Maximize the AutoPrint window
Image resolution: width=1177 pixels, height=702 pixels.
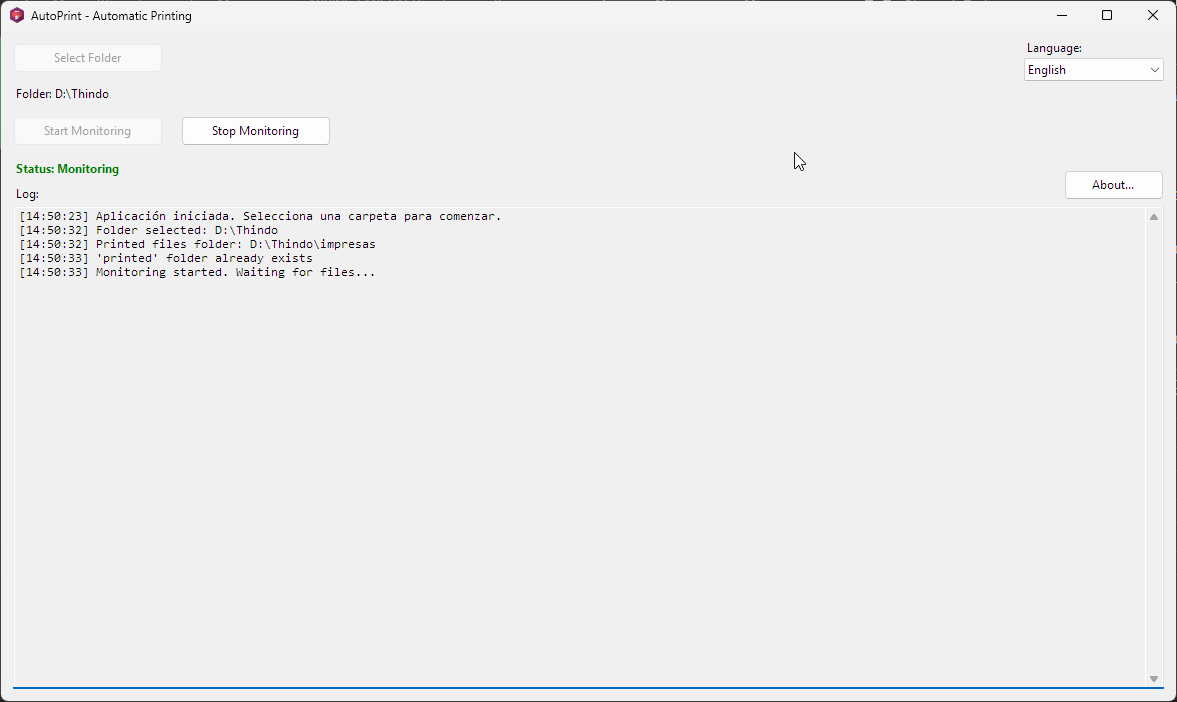[1107, 16]
